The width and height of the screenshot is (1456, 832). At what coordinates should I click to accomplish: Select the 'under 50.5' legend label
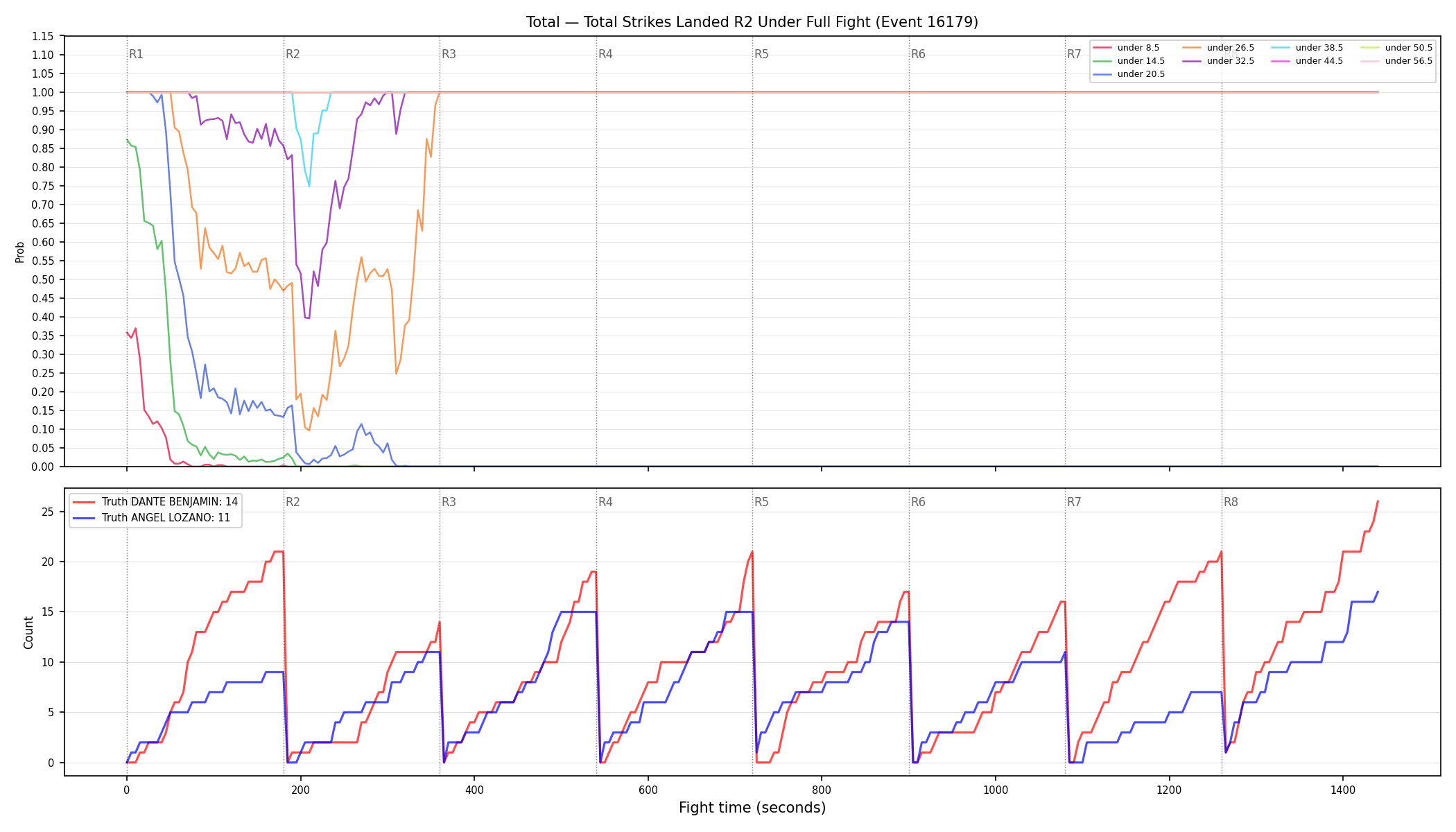click(1409, 48)
